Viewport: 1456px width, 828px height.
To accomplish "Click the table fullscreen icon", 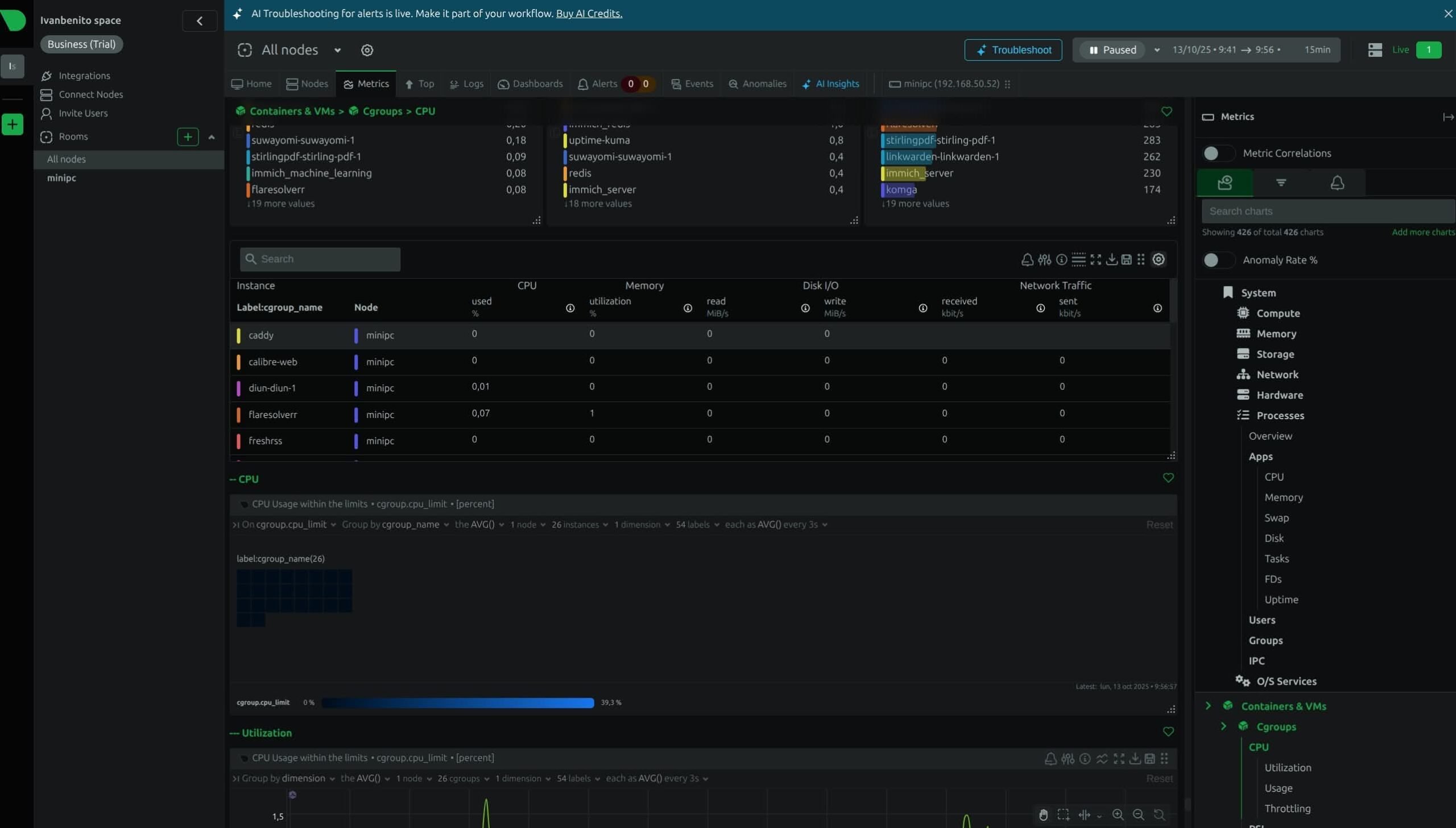I will 1095,260.
